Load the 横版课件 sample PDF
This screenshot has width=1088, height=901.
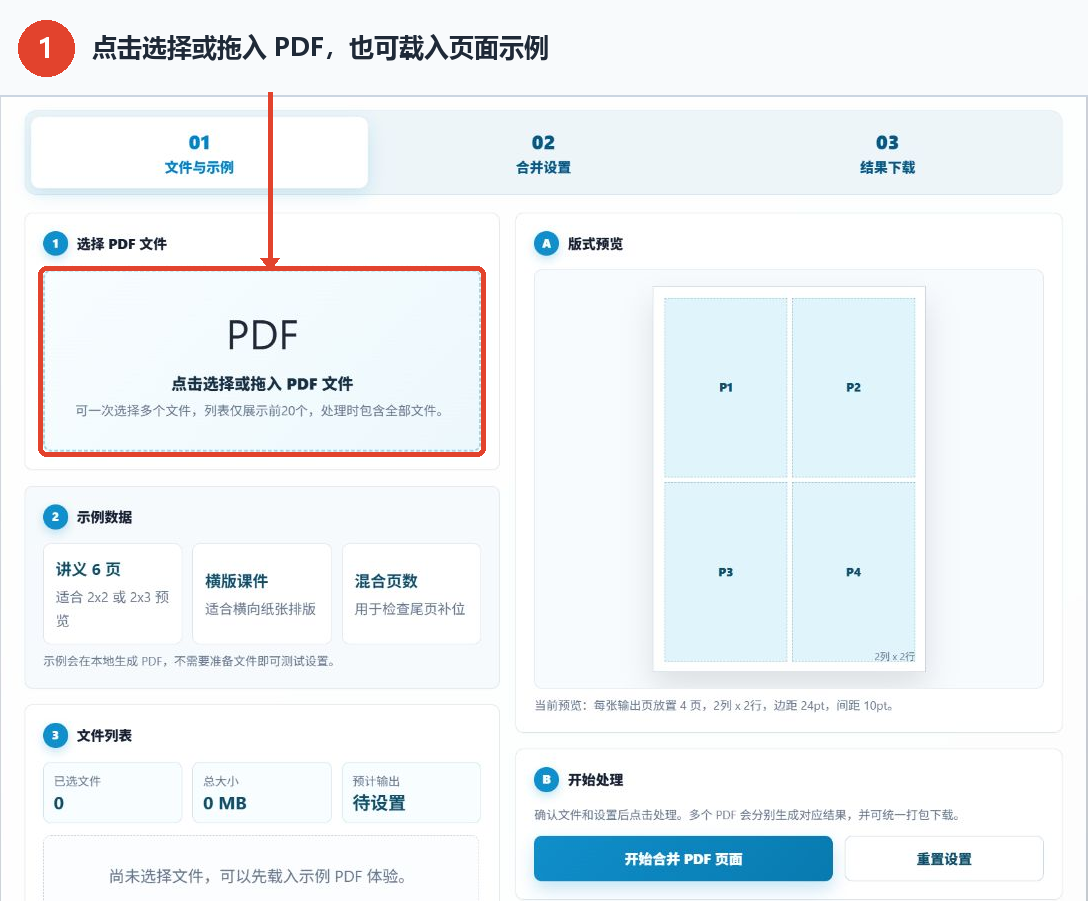coord(262,593)
